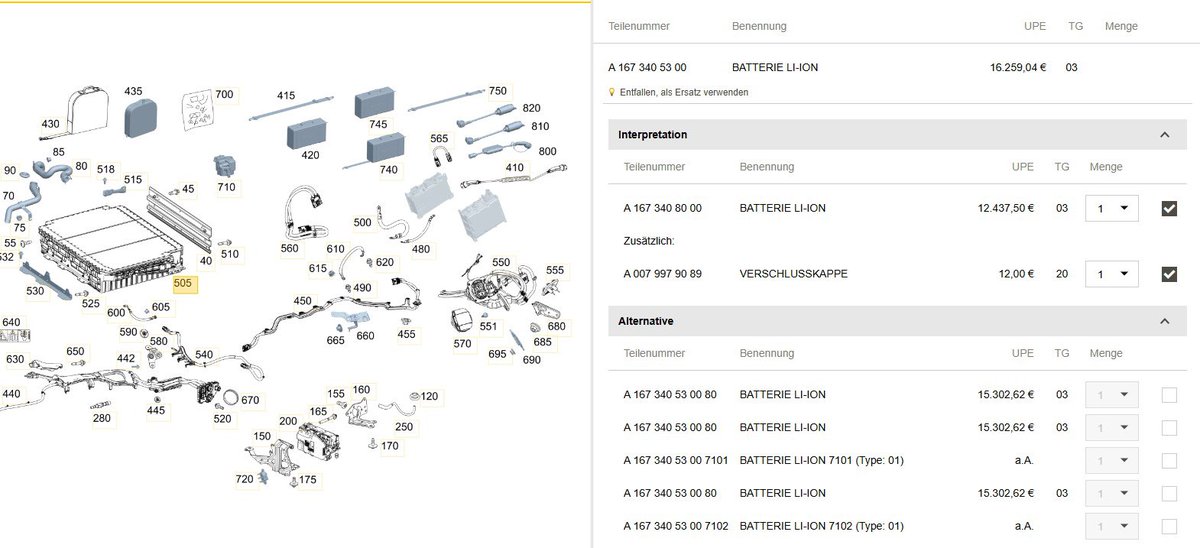
Task: Click part label 560 wiring harness
Action: coord(289,248)
